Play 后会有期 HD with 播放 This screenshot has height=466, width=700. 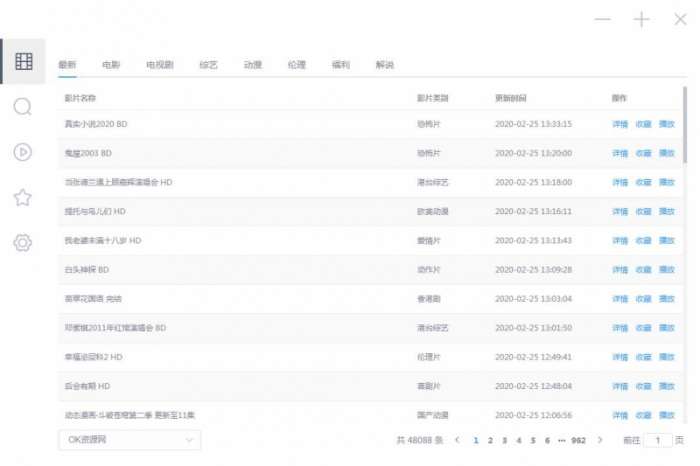click(667, 386)
